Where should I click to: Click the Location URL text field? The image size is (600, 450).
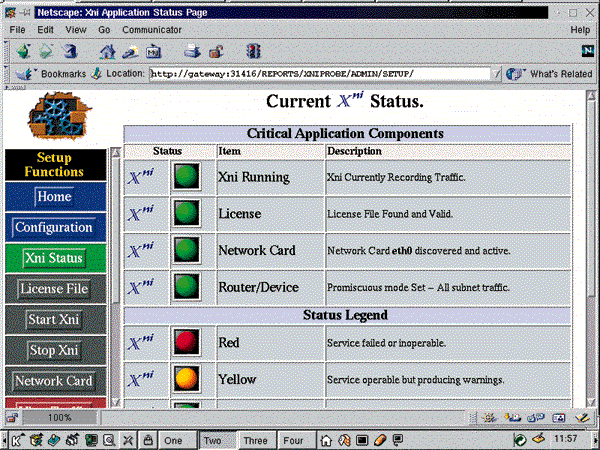320,73
